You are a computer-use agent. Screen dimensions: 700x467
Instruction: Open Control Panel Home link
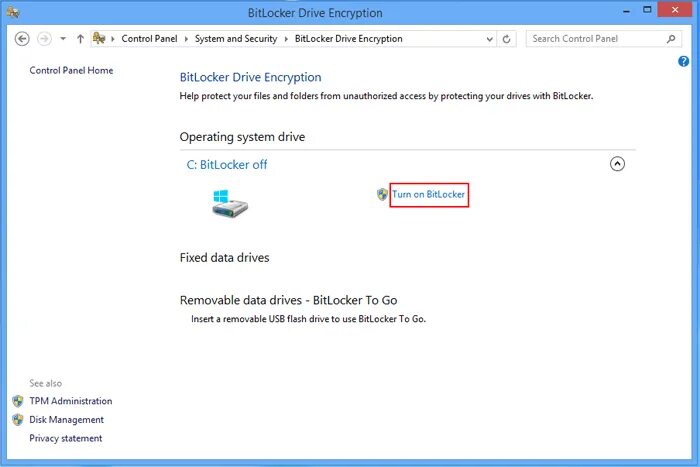click(71, 71)
